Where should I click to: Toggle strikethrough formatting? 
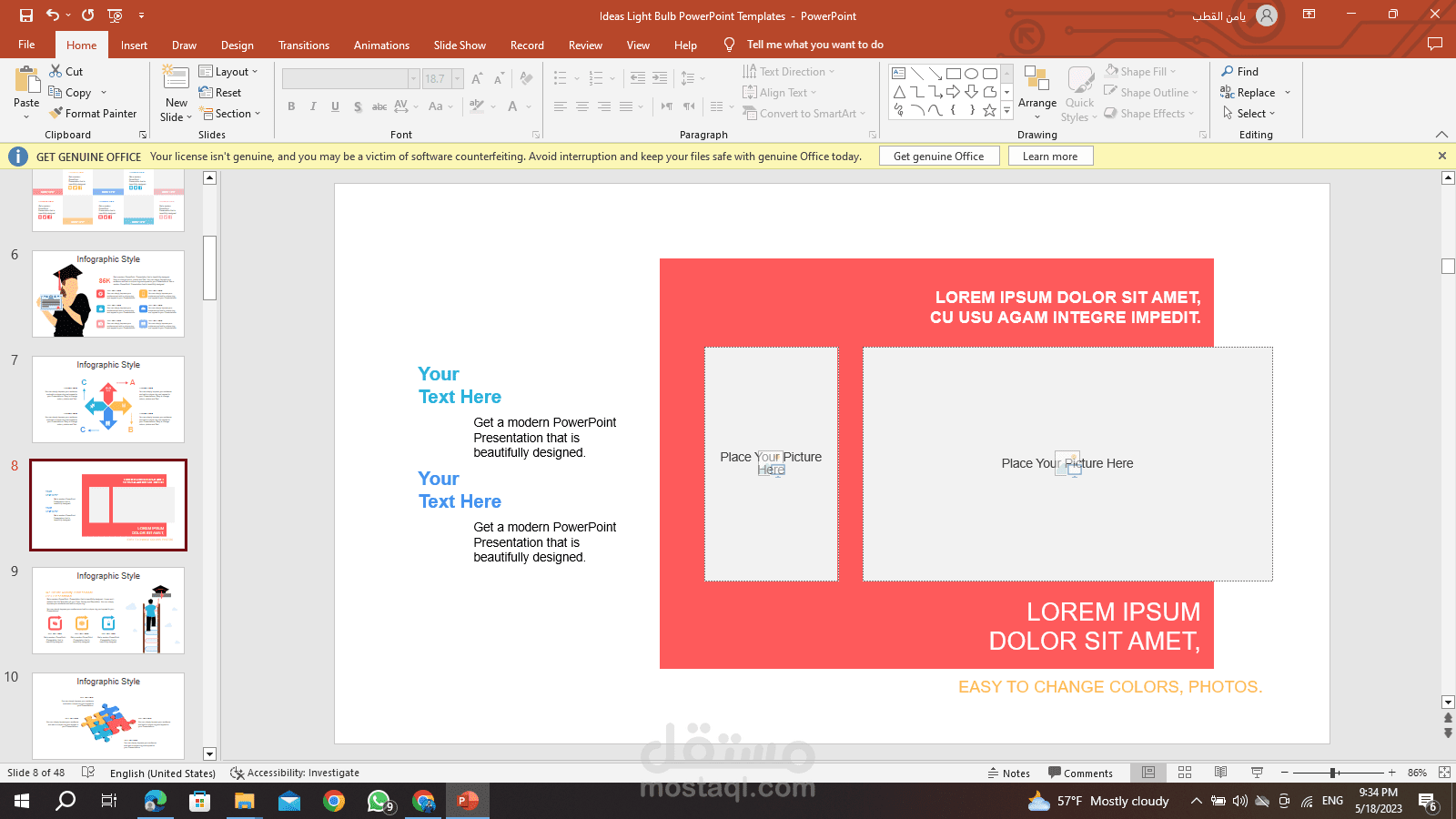click(x=379, y=106)
